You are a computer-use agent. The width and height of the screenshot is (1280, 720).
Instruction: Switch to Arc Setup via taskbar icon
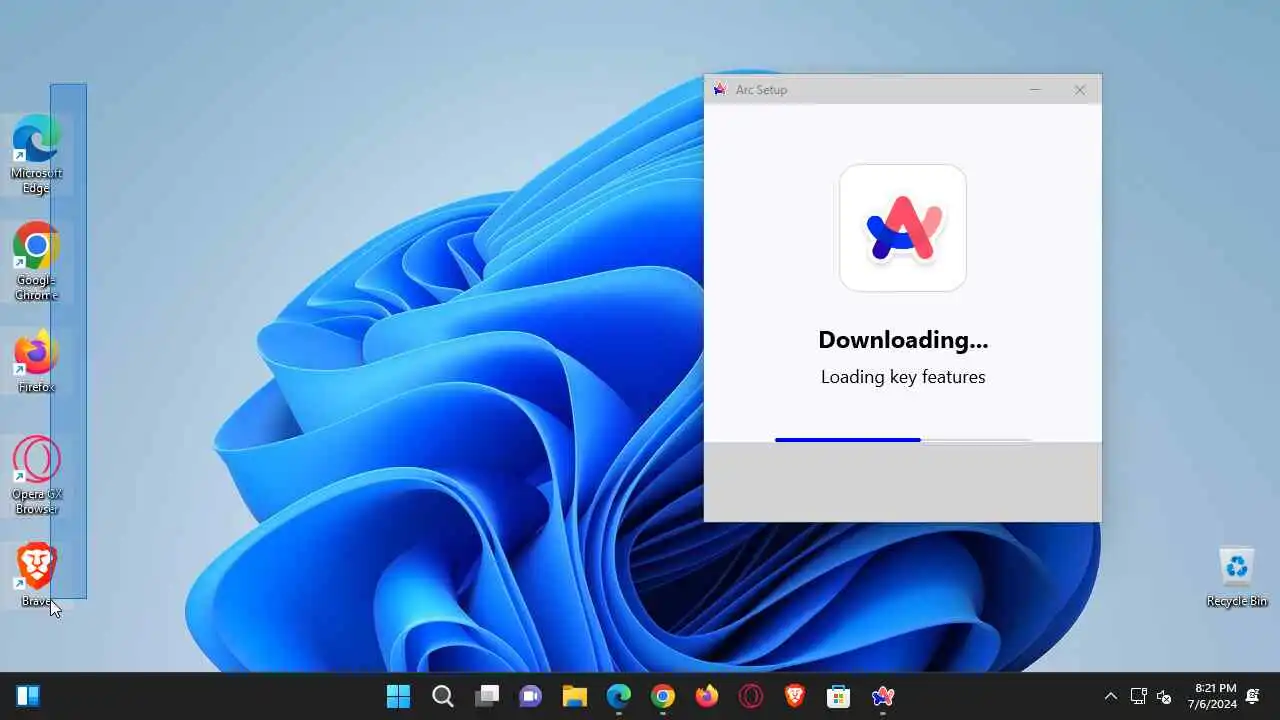coord(882,696)
